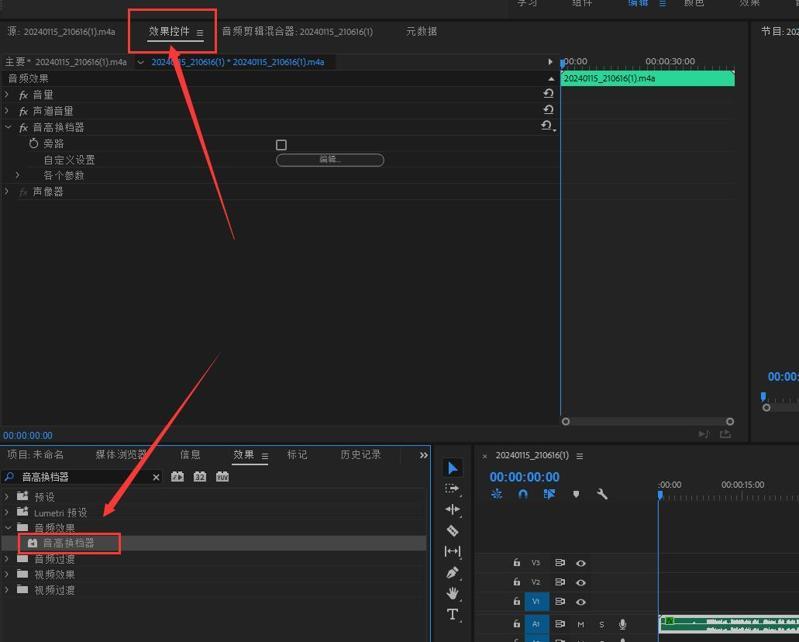Viewport: 799px width, 642px height.
Task: Toggle V2 track output eye
Action: 580,582
